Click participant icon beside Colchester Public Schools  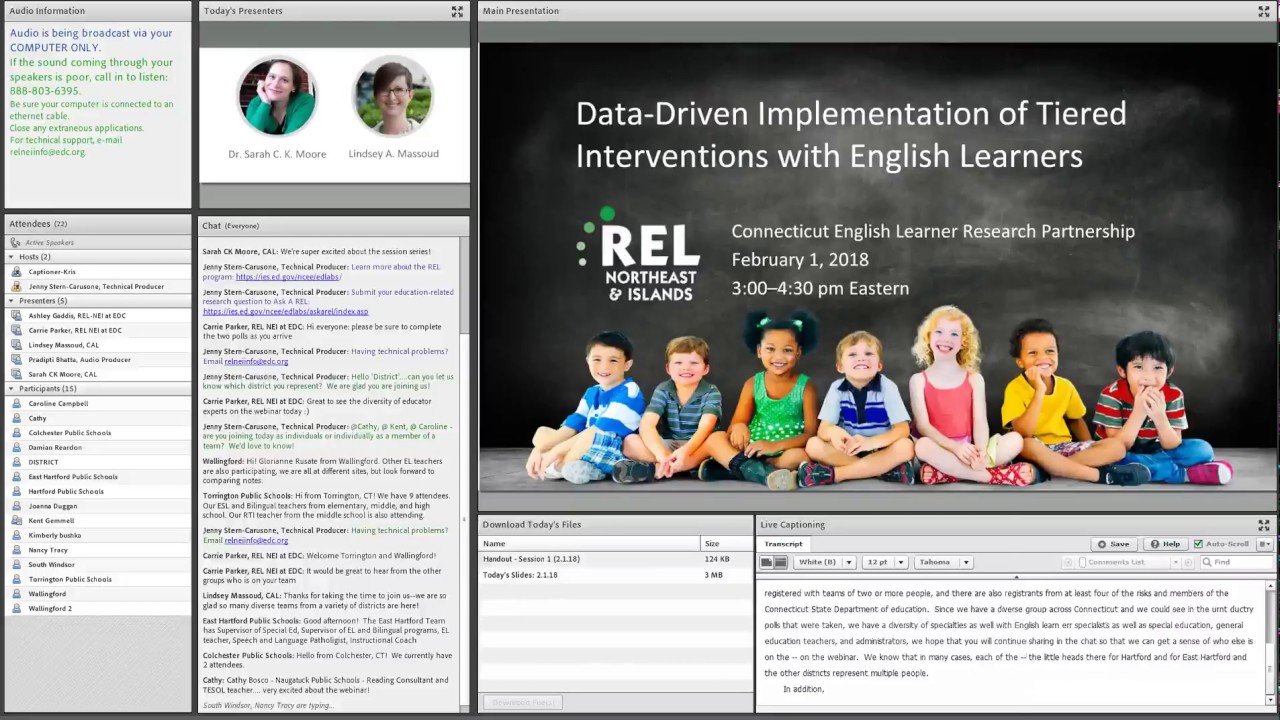pos(17,433)
